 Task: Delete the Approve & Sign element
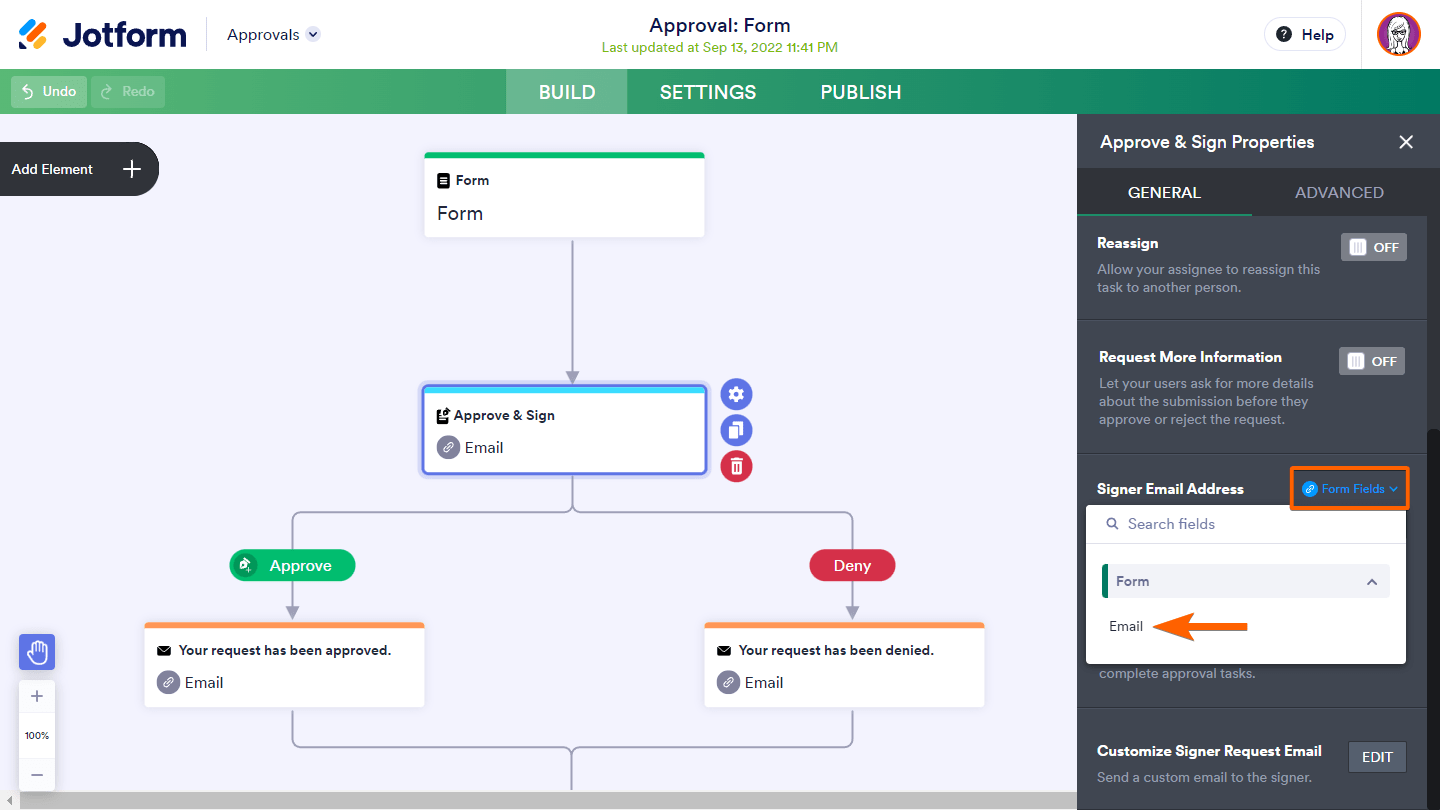coord(736,466)
